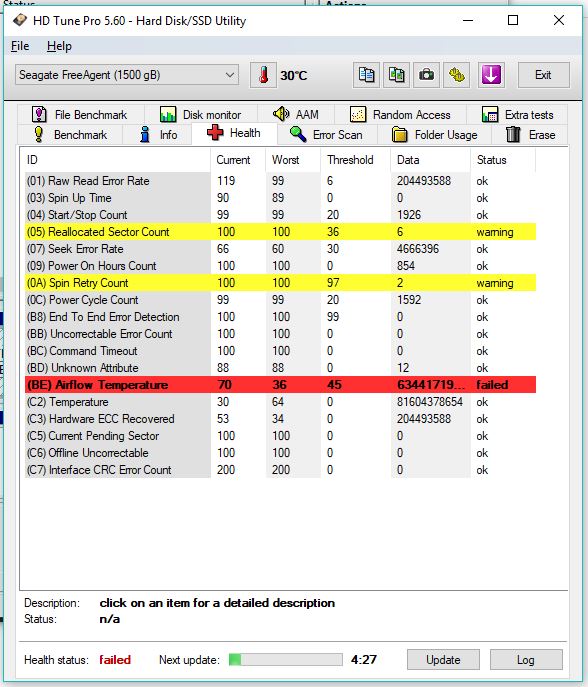Select the (C2) Temperature row
The height and width of the screenshot is (687, 588).
[x=280, y=402]
